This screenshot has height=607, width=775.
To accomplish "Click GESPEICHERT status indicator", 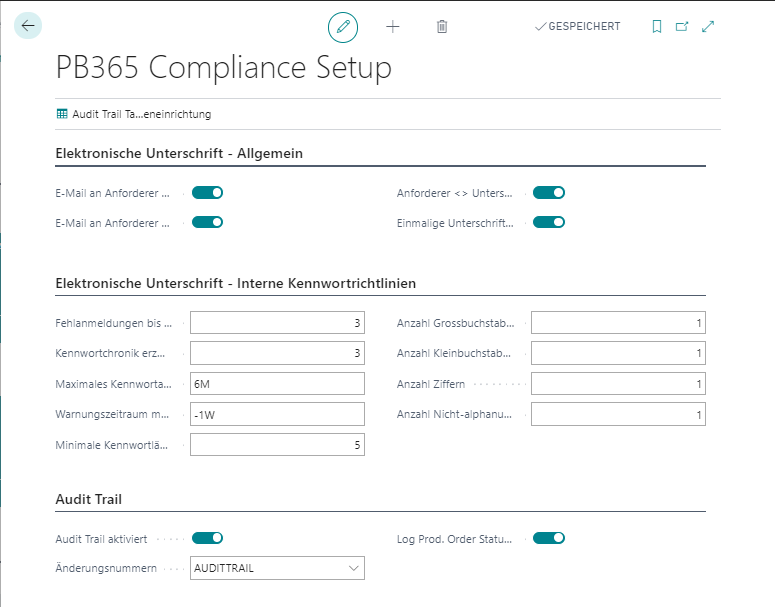I will [x=578, y=26].
